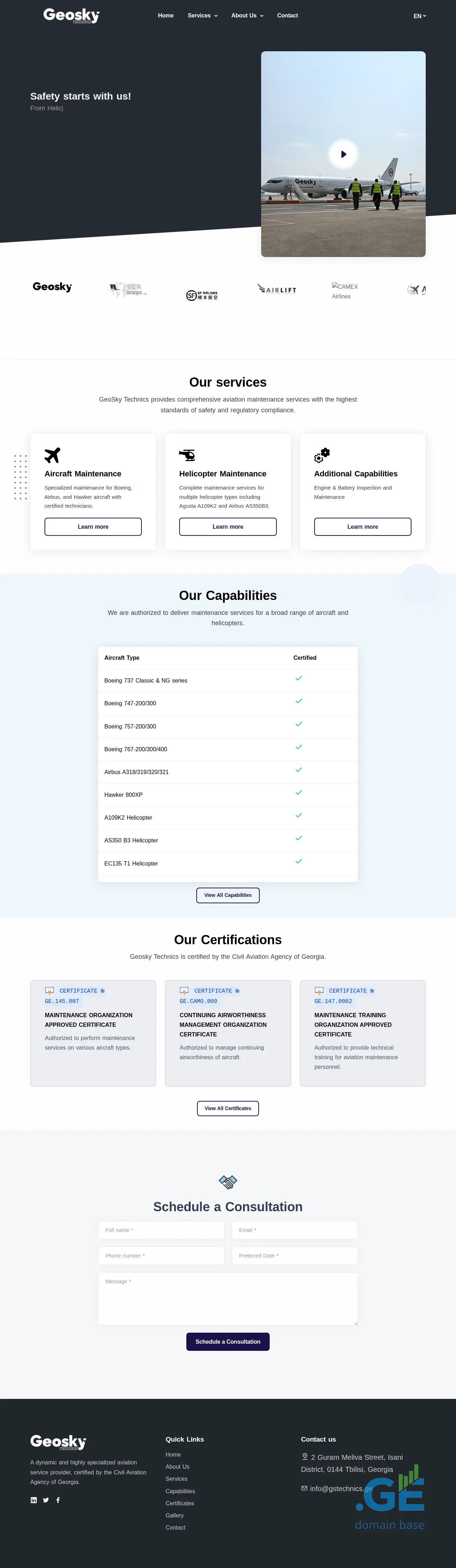Click the Geosky logo in header
The width and height of the screenshot is (456, 1568).
(x=71, y=15)
